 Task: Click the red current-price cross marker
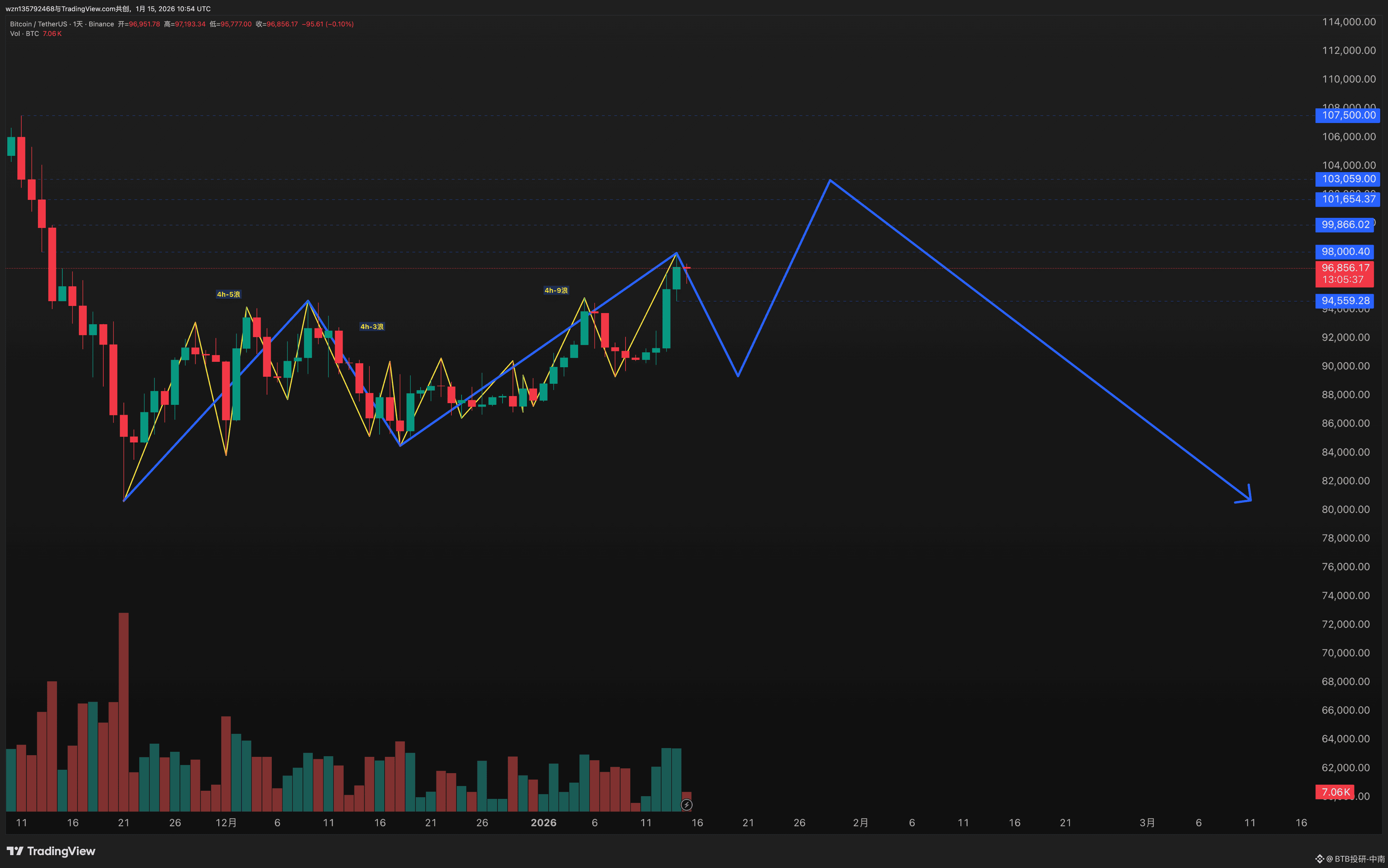click(x=687, y=268)
